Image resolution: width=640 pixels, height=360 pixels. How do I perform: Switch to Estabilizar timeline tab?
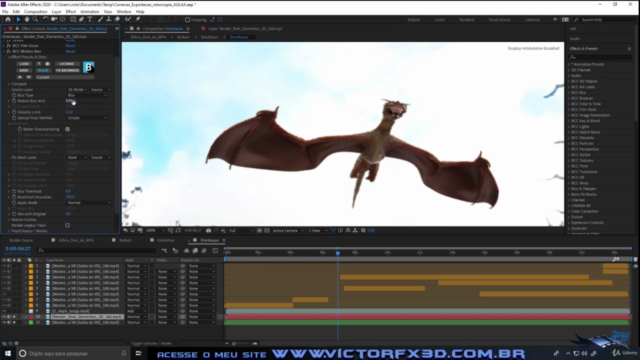pos(166,240)
